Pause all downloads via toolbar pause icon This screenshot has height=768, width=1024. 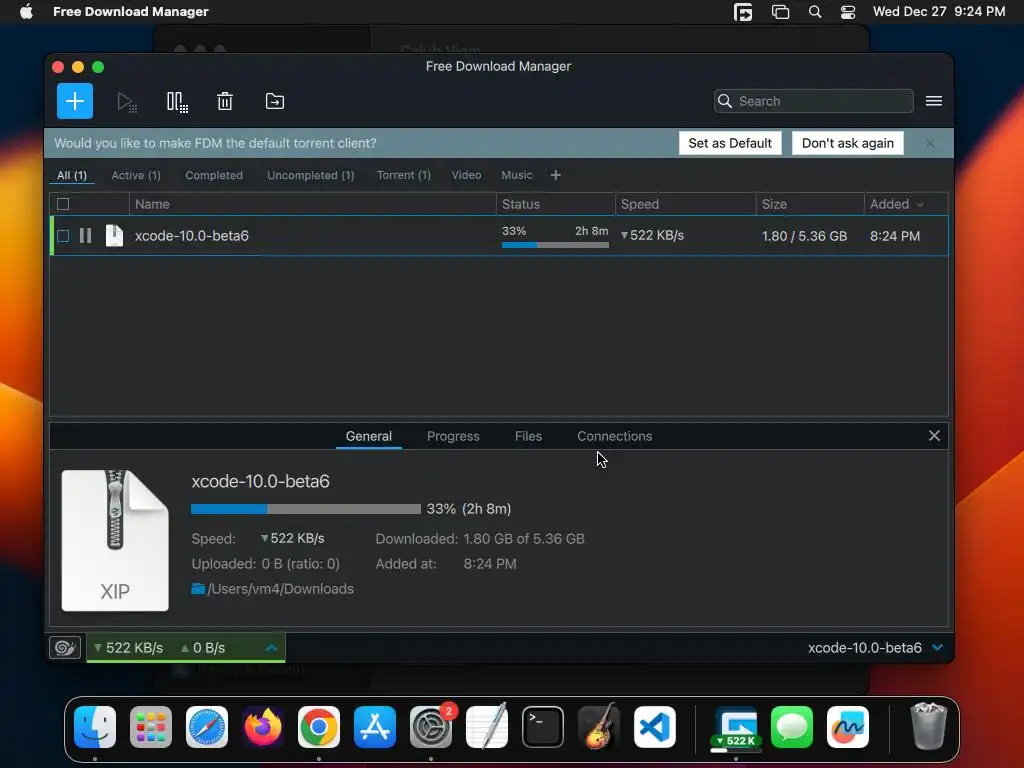(177, 102)
